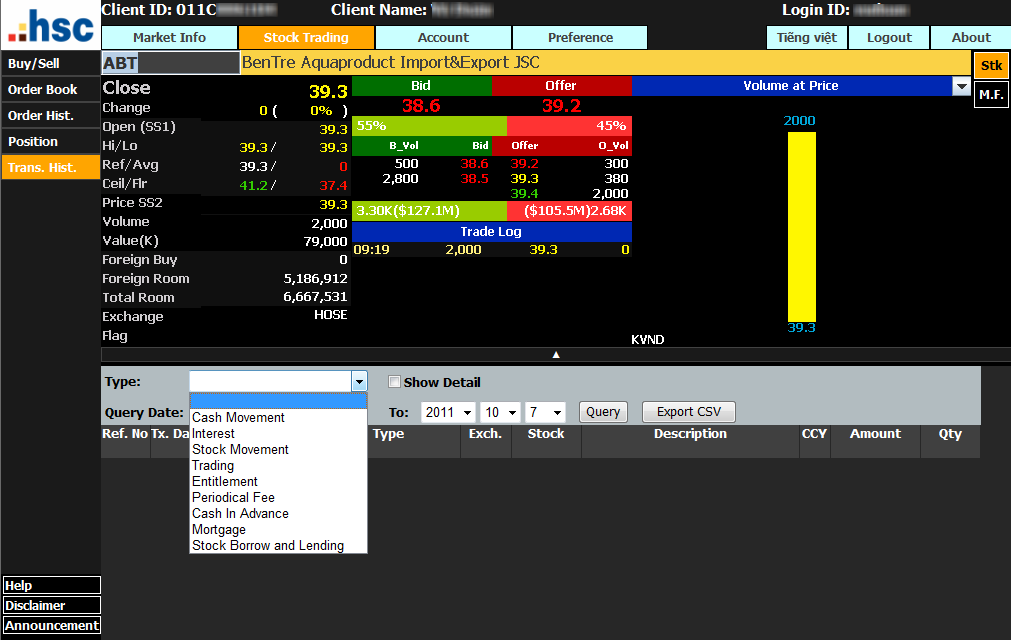This screenshot has width=1011, height=640.
Task: Click the Trade Log header
Action: pyautogui.click(x=491, y=231)
